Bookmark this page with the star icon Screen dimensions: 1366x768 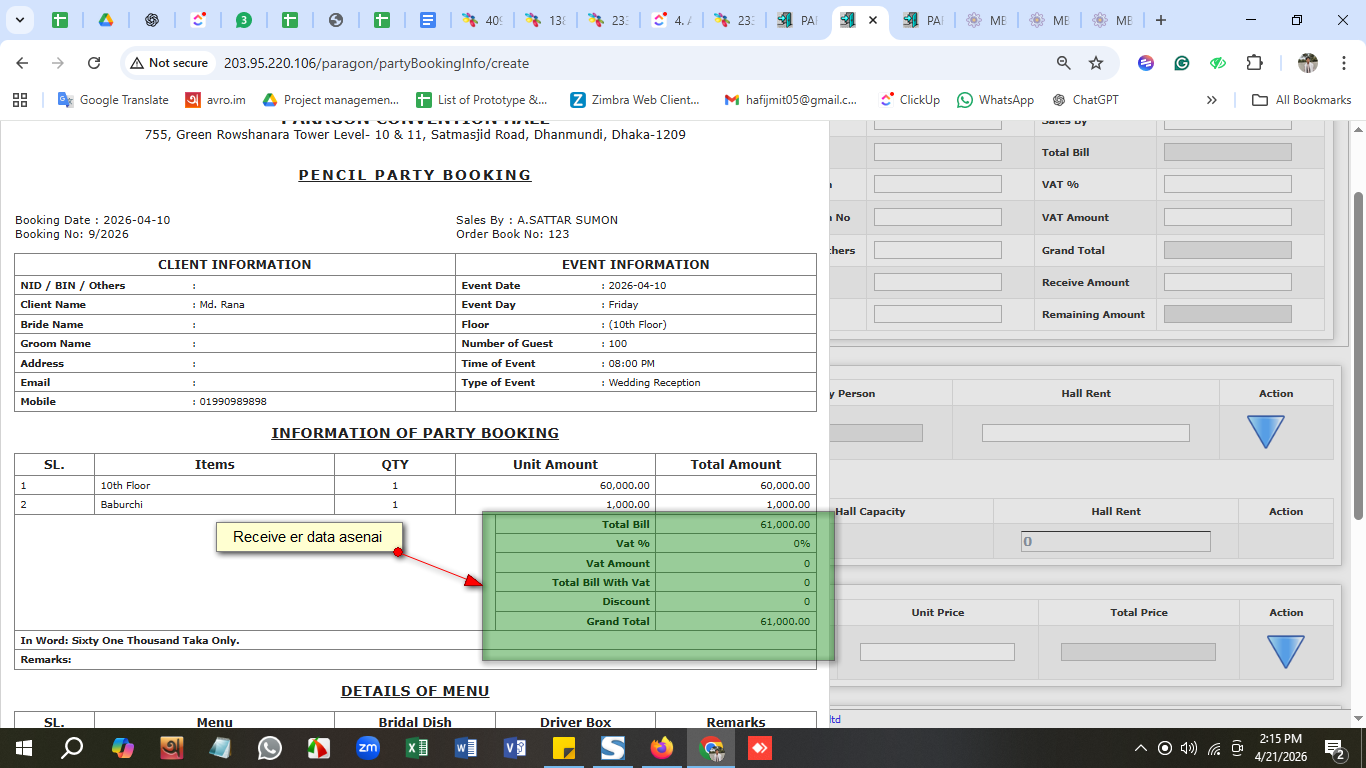[1096, 63]
